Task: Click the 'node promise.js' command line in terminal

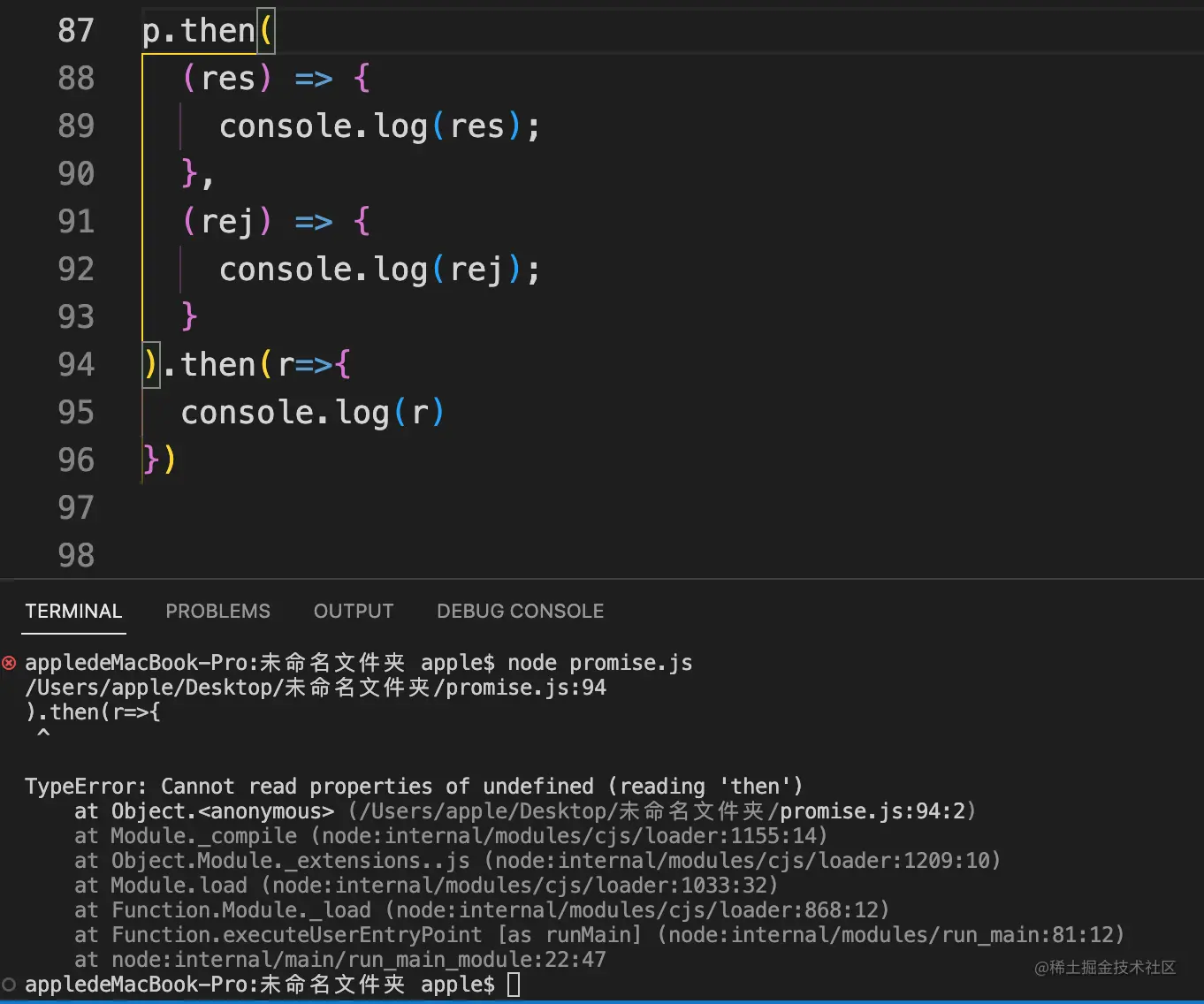Action: 359,663
